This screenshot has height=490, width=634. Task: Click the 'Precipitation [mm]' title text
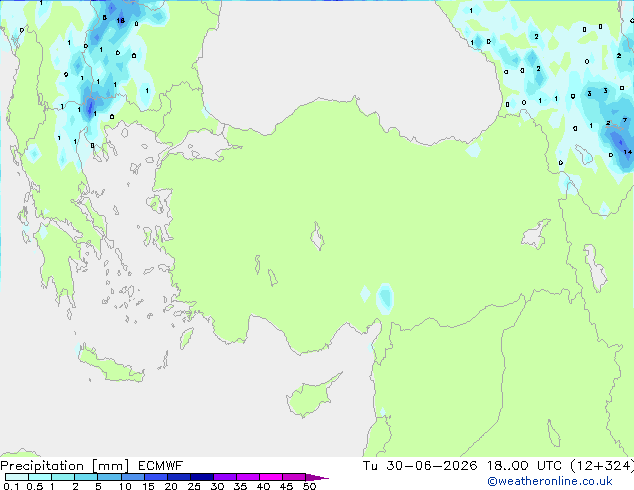(64, 466)
